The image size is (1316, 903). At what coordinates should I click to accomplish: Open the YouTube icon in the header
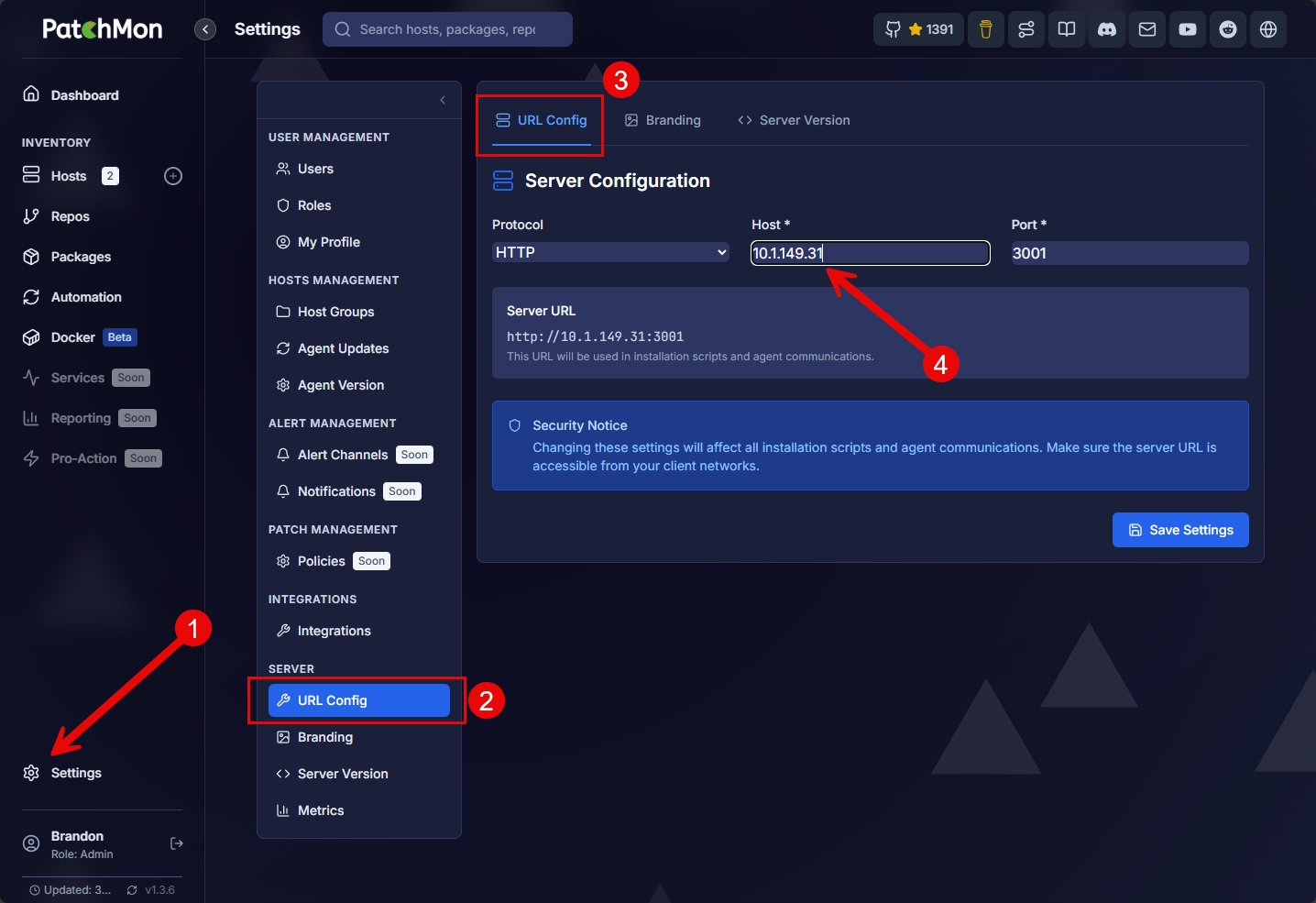pos(1188,29)
